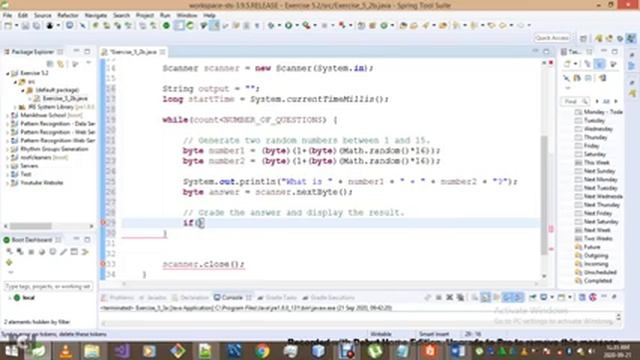
Task: Switch to the Problems tab
Action: (x=118, y=297)
